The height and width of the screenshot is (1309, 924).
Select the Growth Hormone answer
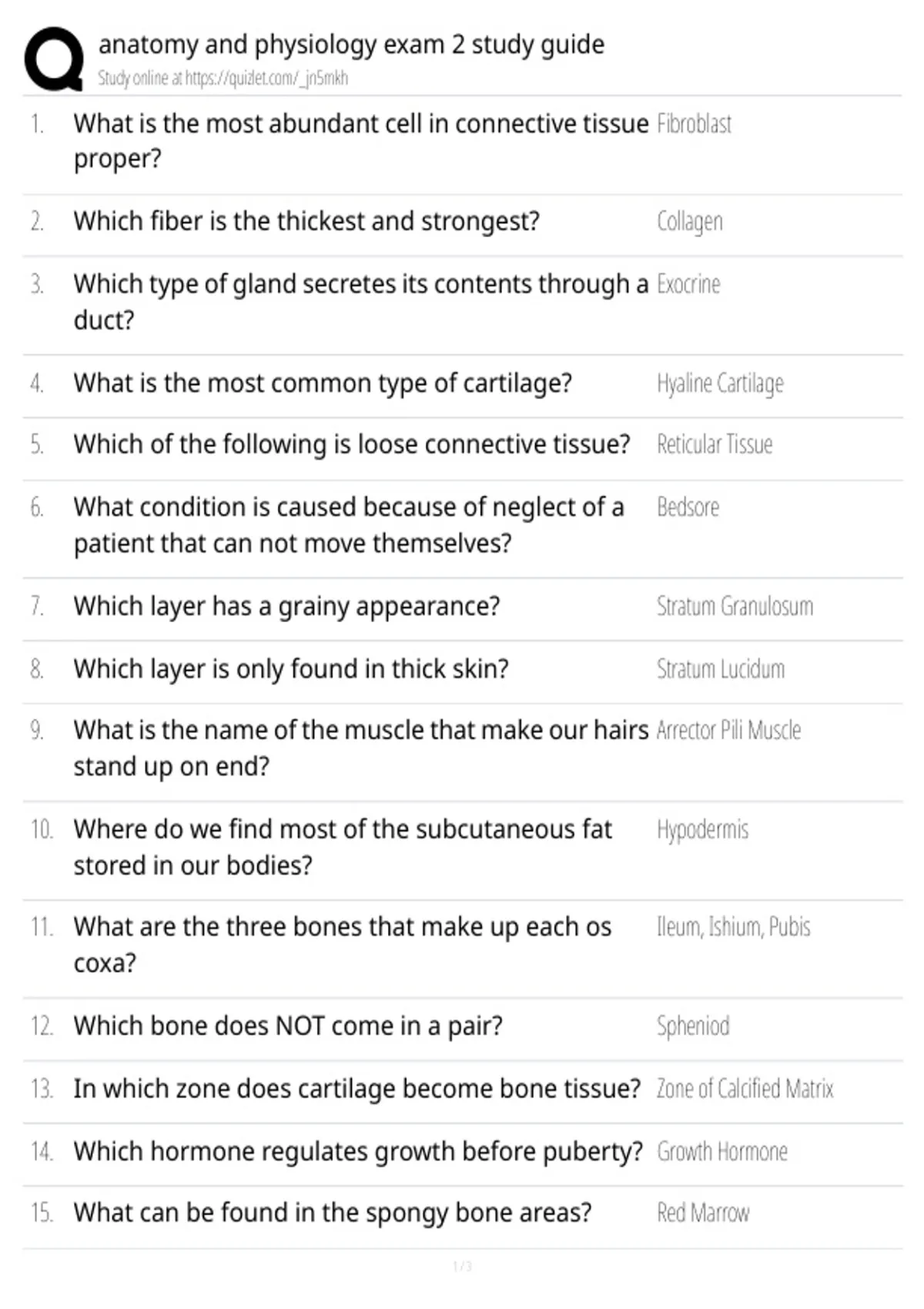(x=722, y=1151)
